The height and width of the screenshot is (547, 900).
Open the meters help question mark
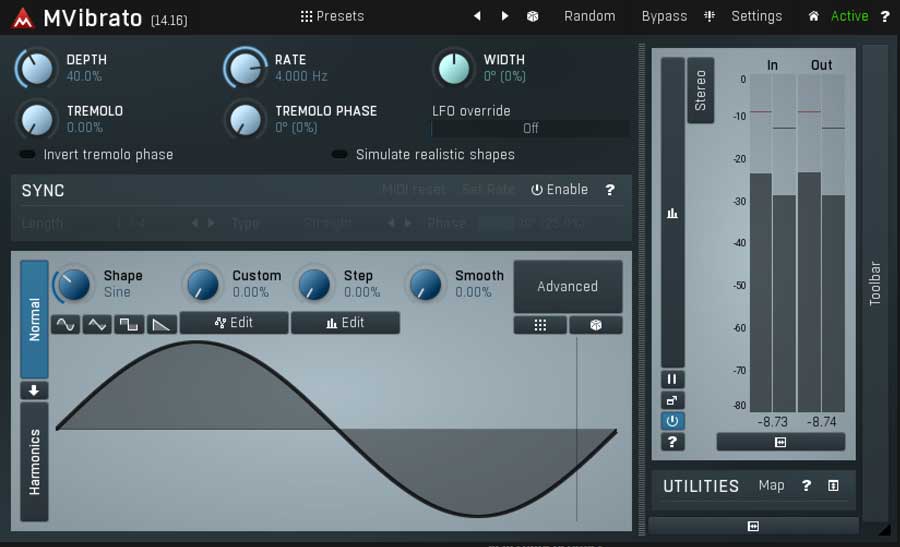[672, 442]
